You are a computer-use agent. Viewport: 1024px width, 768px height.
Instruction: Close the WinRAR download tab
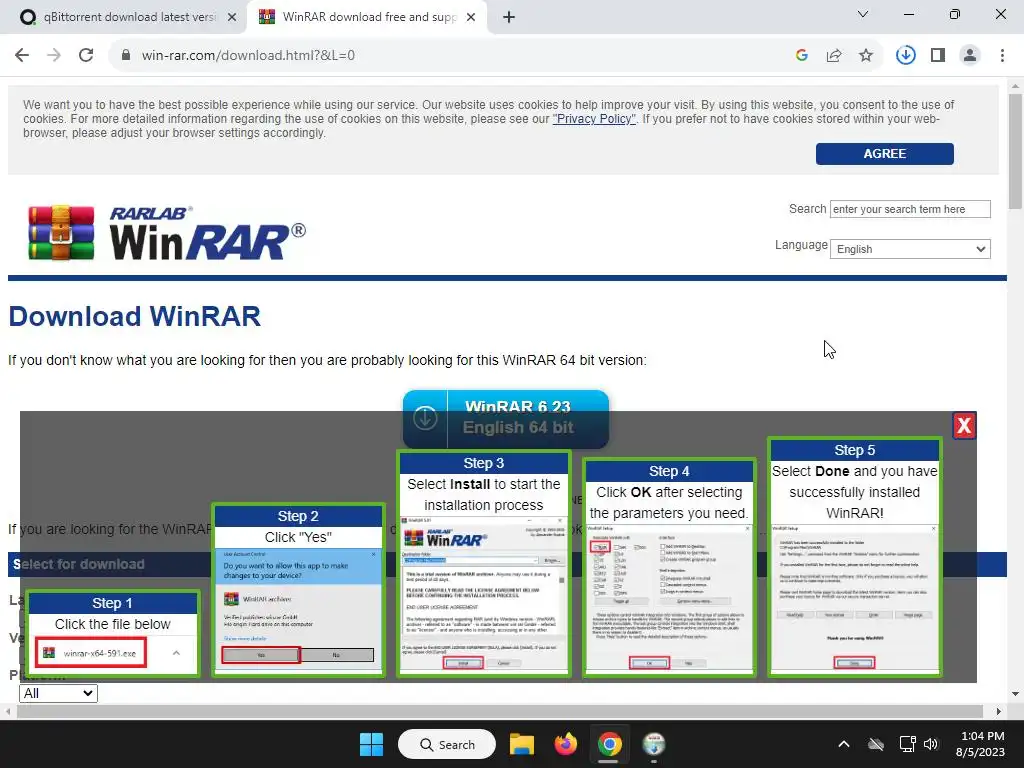click(471, 17)
